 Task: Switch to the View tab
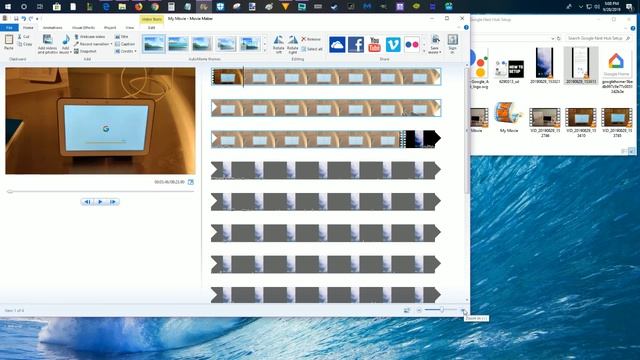[x=129, y=28]
